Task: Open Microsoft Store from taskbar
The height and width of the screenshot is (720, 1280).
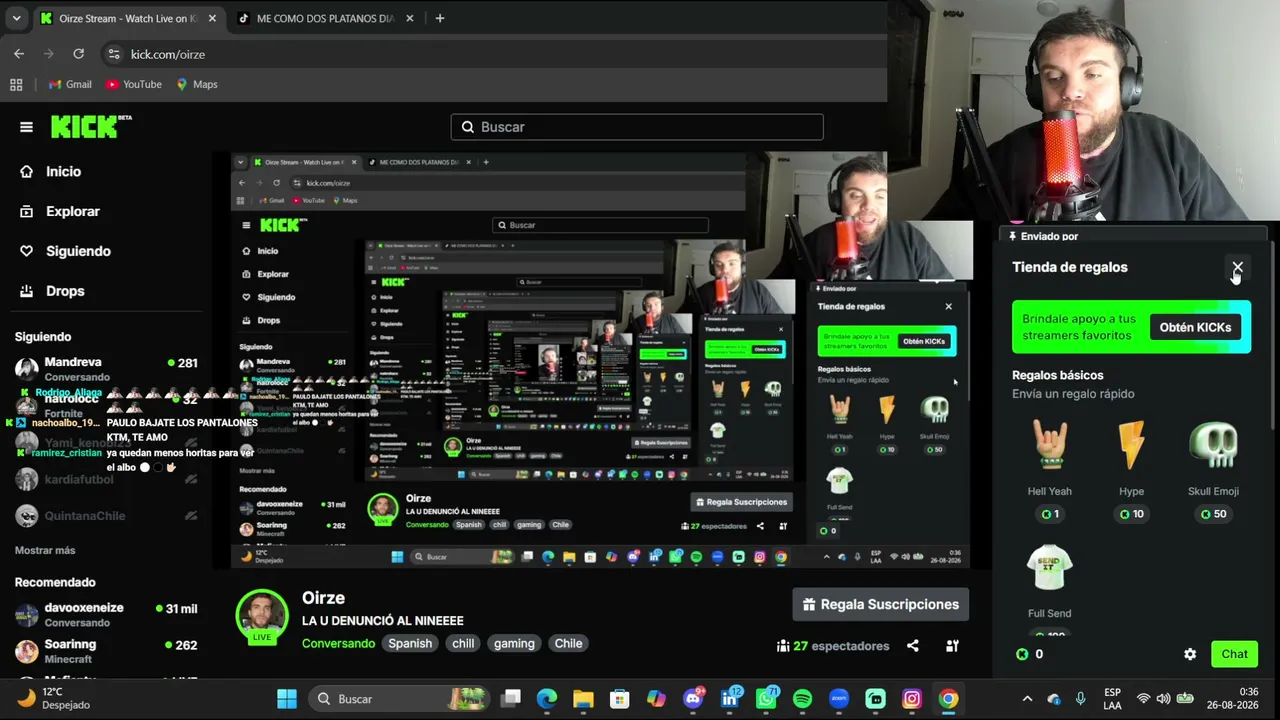Action: [x=620, y=699]
